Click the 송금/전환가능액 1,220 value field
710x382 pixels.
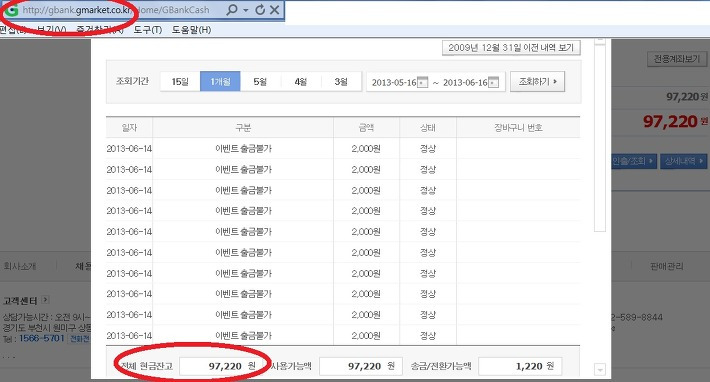520,366
